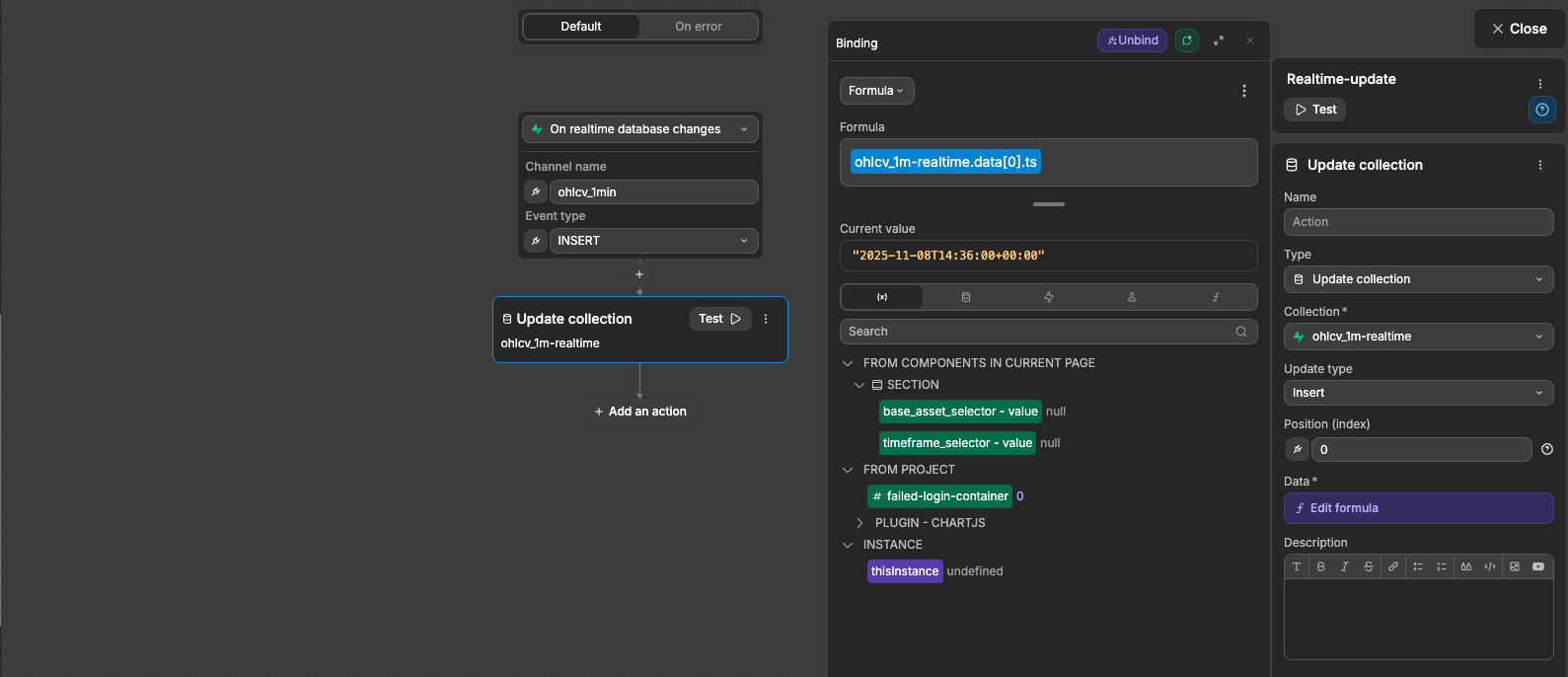
Task: Expand the PLUGIN - CHARTJS group
Action: point(859,523)
